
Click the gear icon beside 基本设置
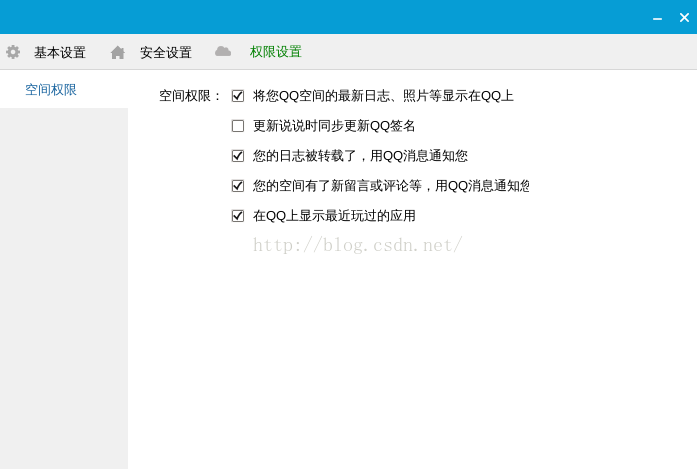(13, 52)
